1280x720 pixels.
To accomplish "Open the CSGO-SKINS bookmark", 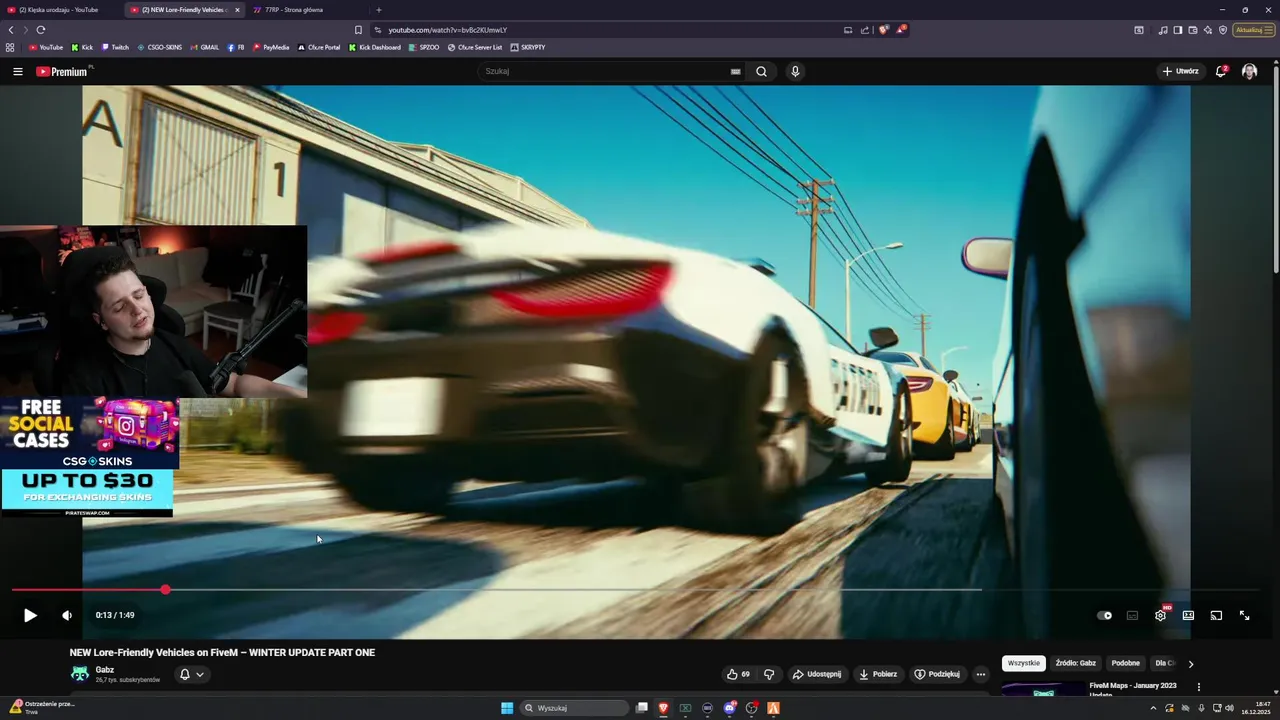I will click(x=159, y=47).
